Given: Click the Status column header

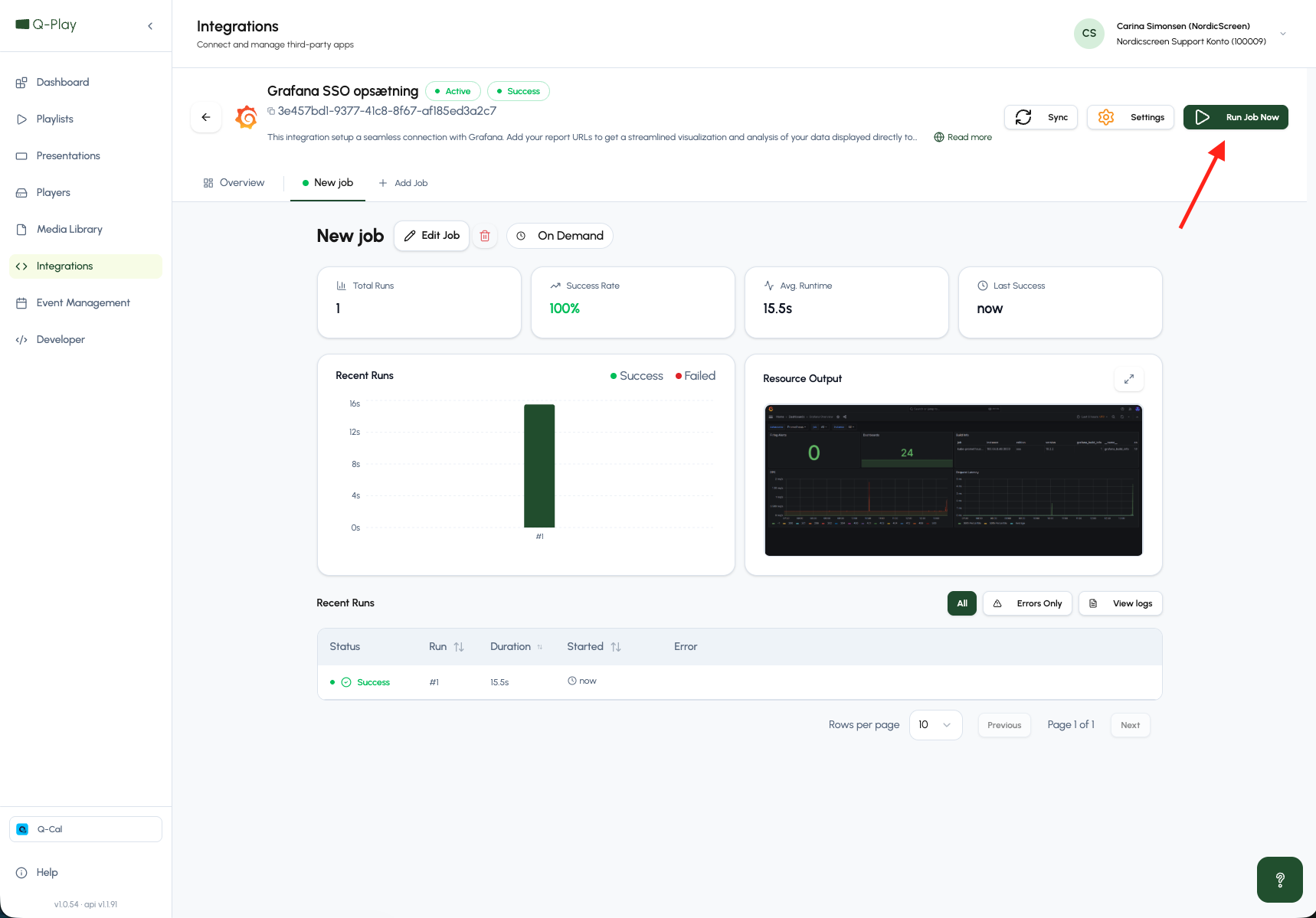Looking at the screenshot, I should point(345,647).
